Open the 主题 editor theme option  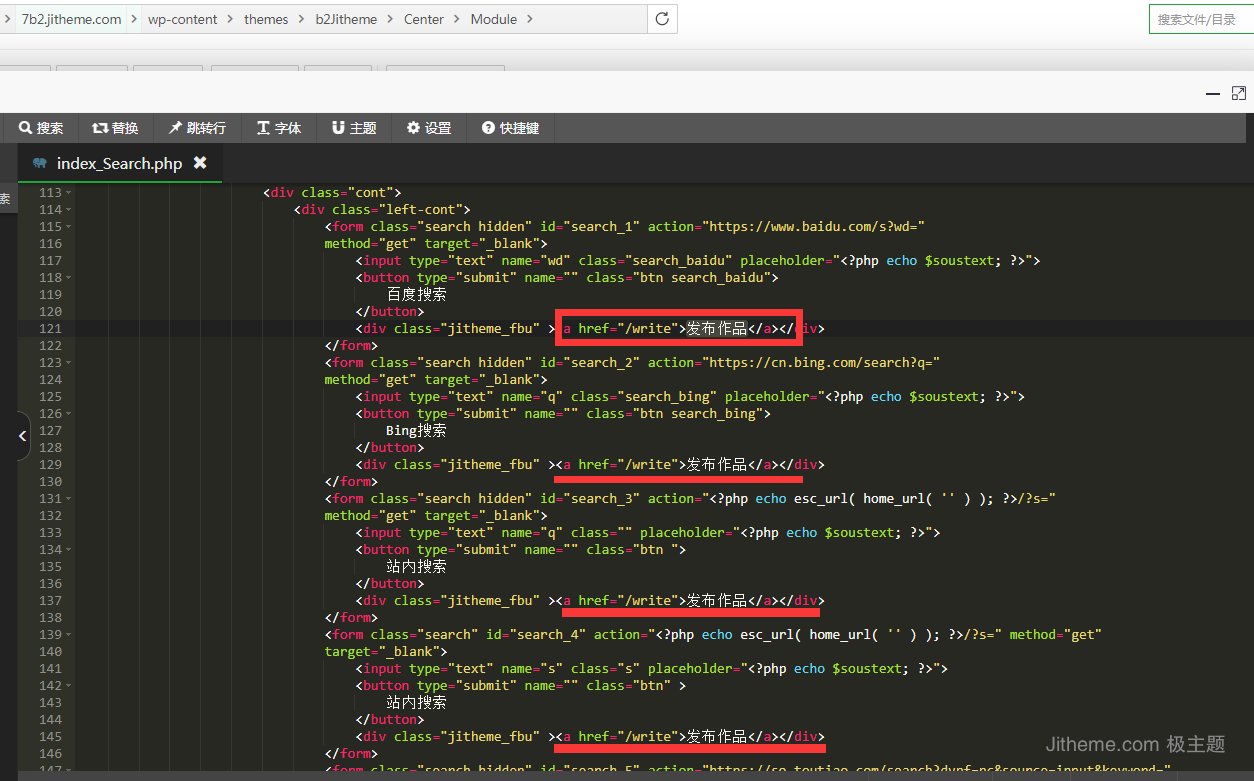click(x=354, y=128)
